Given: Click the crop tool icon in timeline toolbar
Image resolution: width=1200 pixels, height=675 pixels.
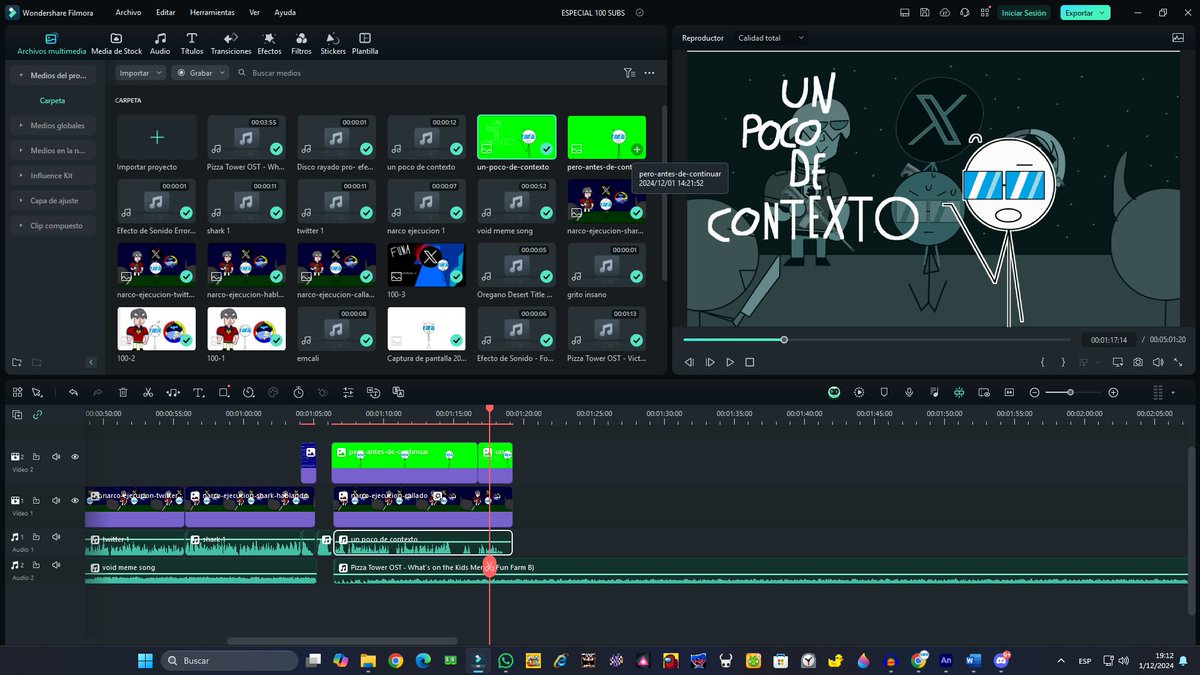Looking at the screenshot, I should (224, 392).
